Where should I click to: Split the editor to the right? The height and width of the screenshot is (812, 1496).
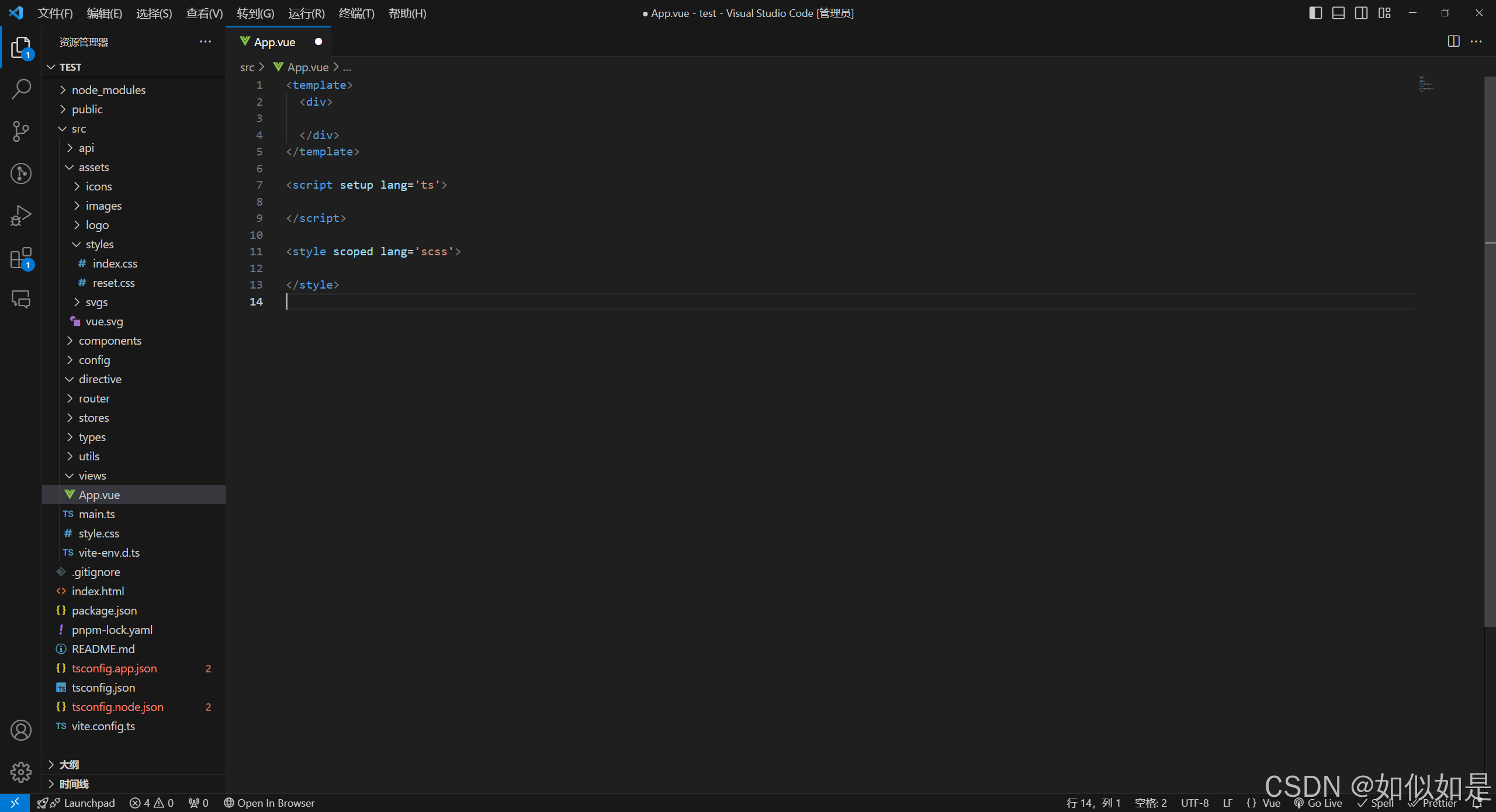[x=1453, y=41]
